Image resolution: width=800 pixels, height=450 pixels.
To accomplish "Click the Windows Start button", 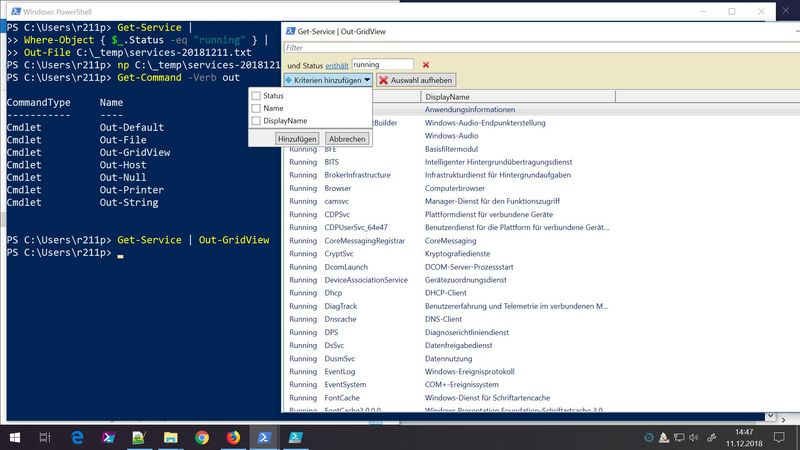I will pyautogui.click(x=14, y=437).
